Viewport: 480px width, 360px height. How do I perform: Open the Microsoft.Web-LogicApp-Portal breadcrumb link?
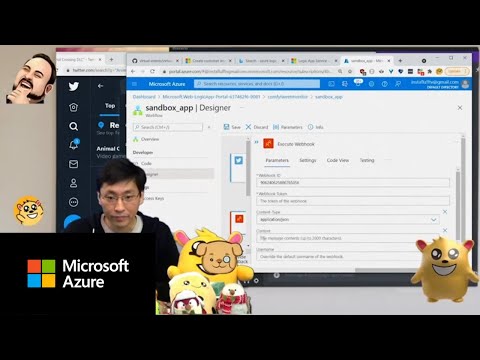click(x=211, y=97)
